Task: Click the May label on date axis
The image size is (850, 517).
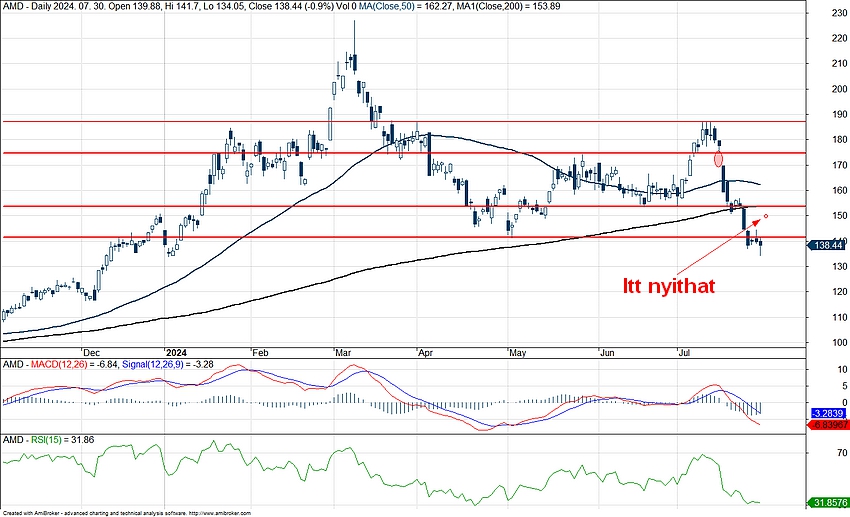Action: 518,353
